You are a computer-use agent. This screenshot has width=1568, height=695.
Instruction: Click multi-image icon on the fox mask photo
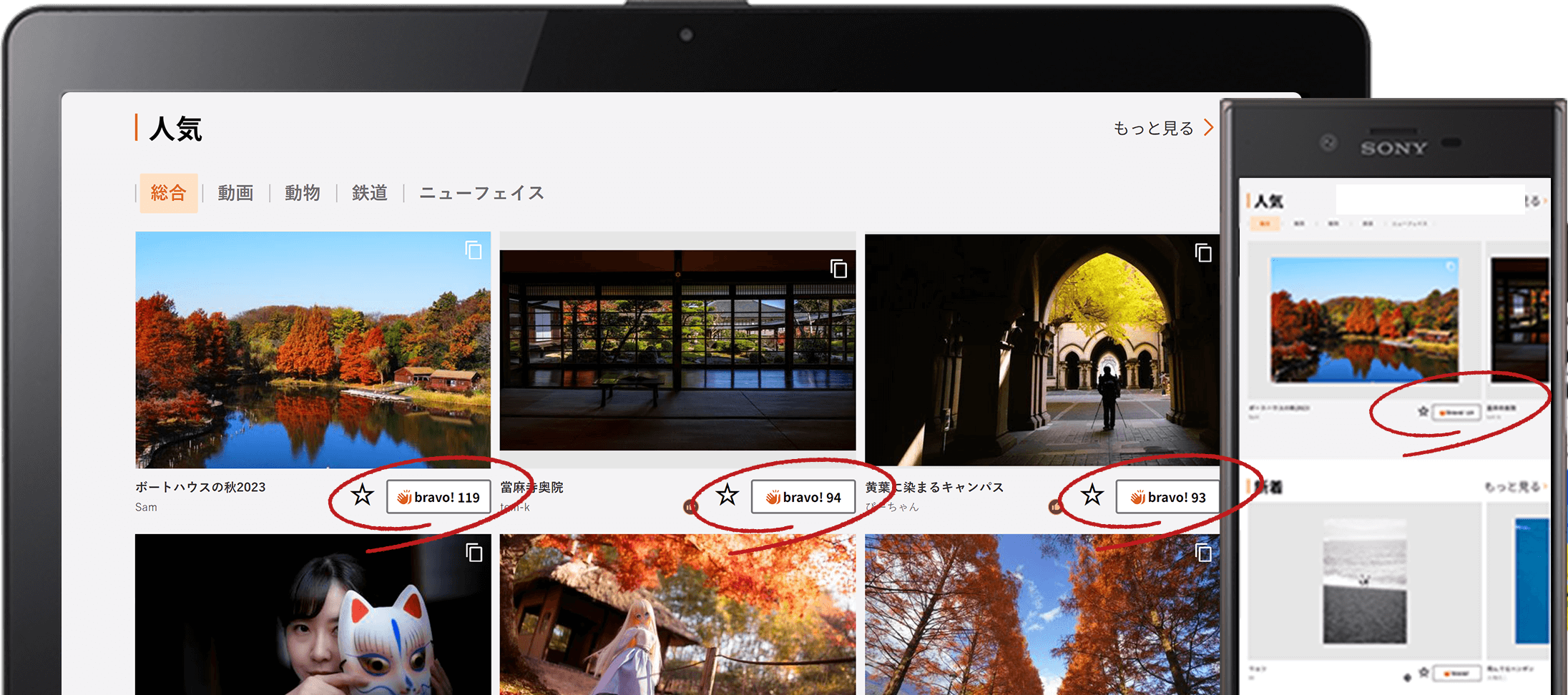(474, 553)
